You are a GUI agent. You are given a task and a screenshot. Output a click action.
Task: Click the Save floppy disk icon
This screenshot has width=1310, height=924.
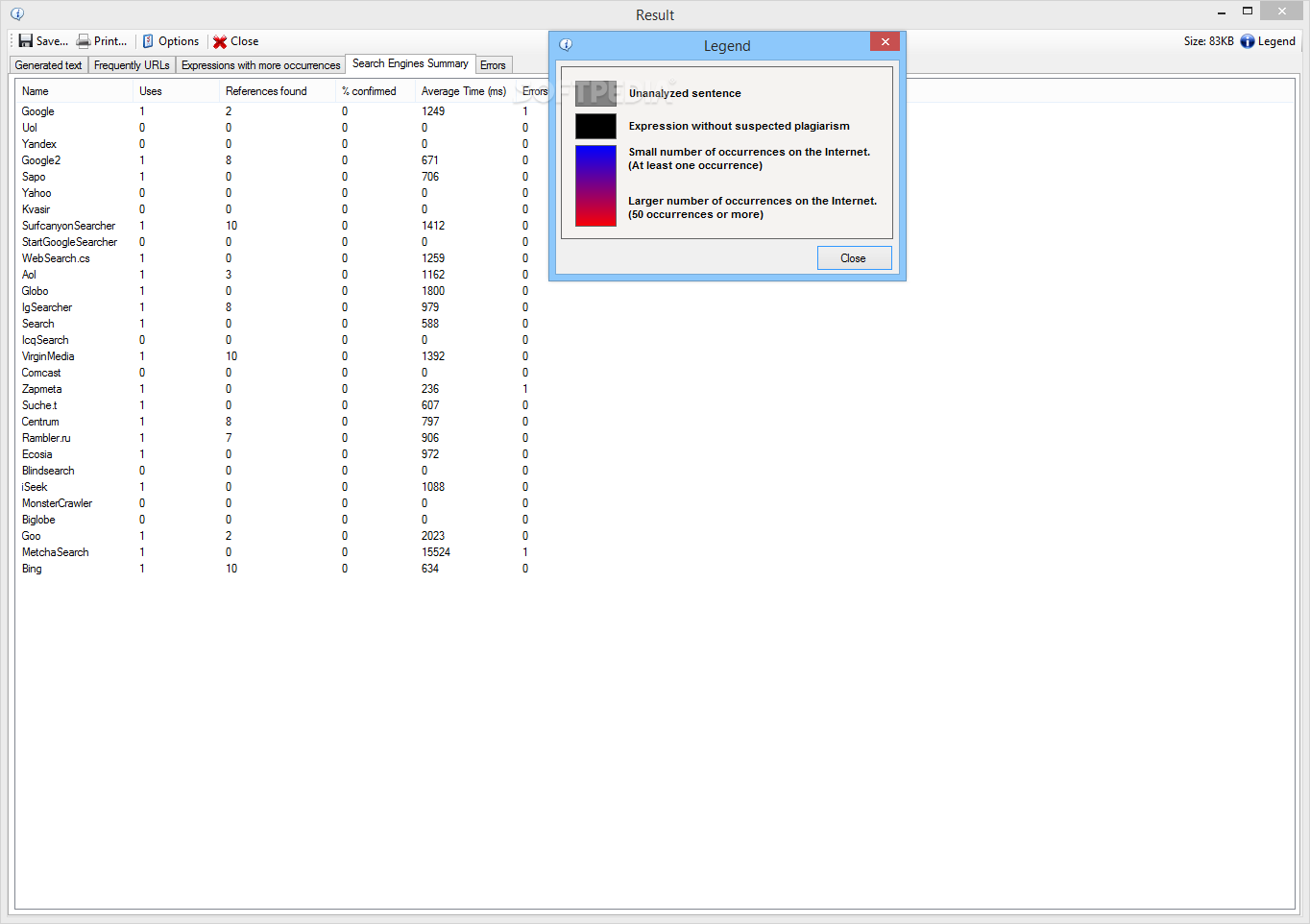pyautogui.click(x=26, y=41)
